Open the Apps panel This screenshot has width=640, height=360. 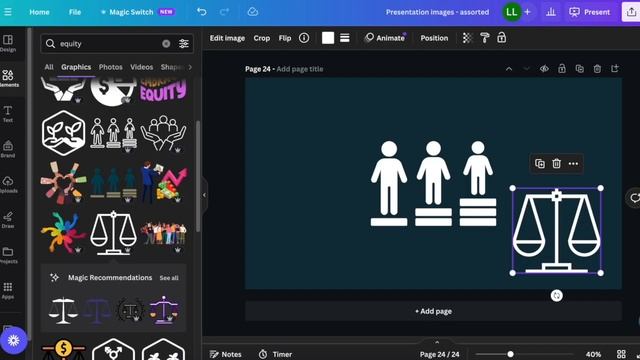(8, 291)
